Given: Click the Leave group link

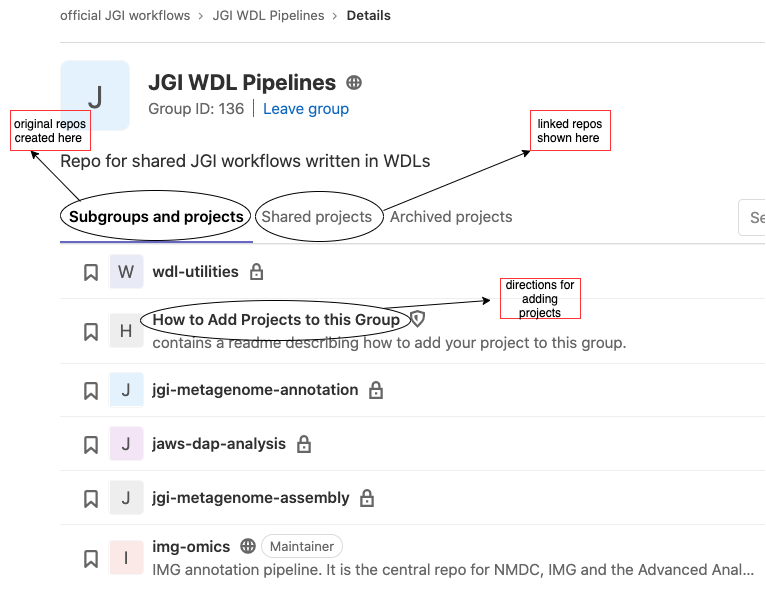Looking at the screenshot, I should 306,108.
